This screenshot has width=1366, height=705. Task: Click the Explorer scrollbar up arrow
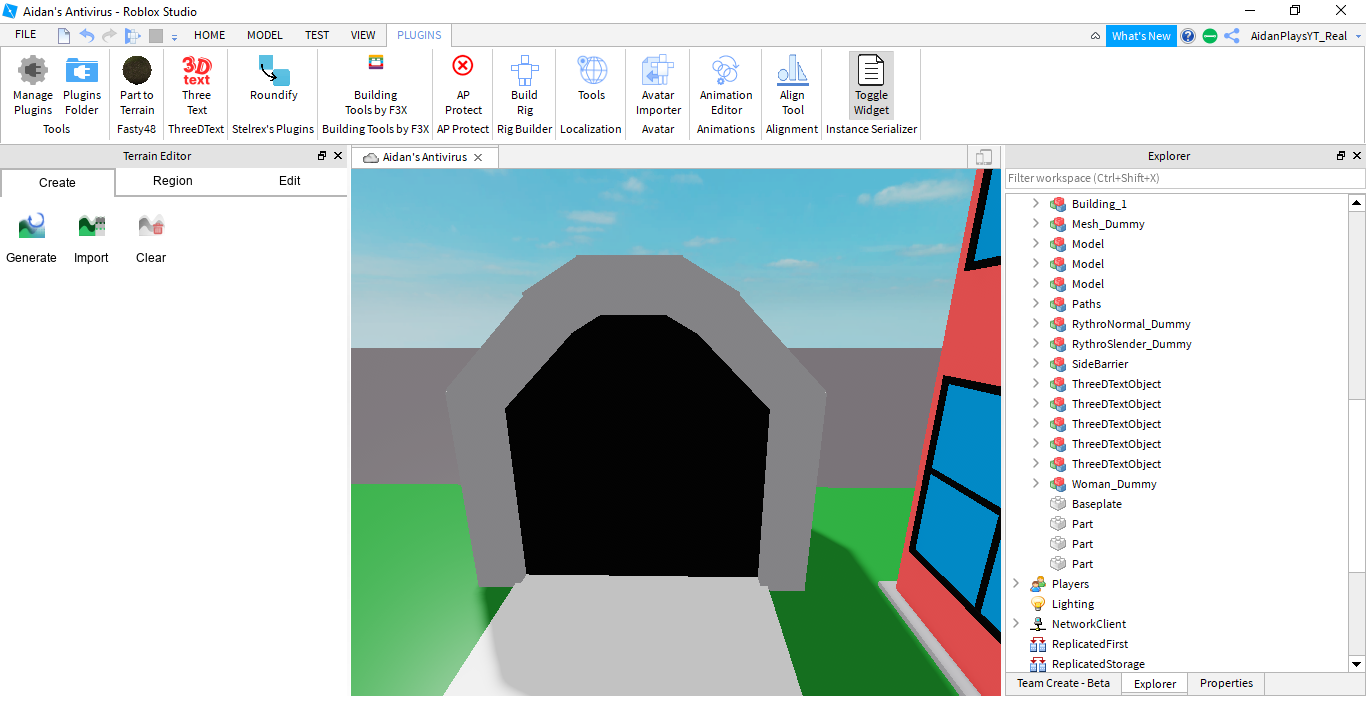coord(1357,203)
